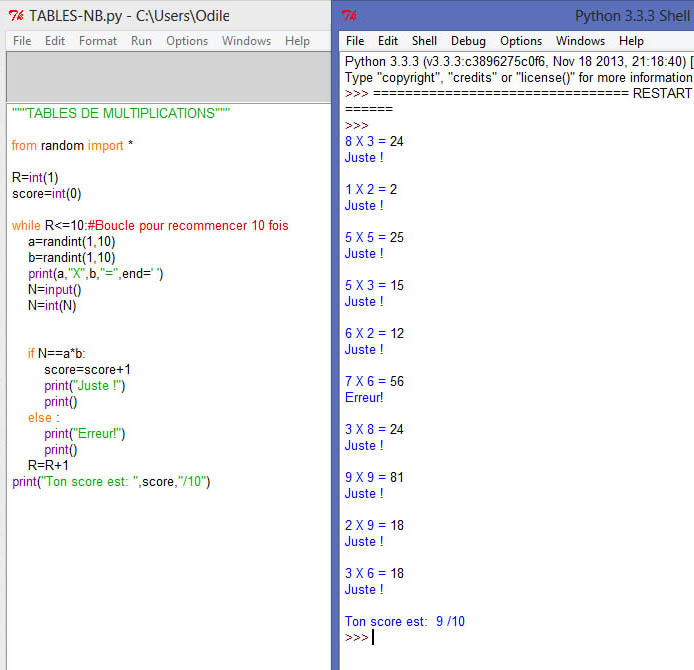Open Shell menu in Python Shell window
694x670 pixels.
point(424,41)
